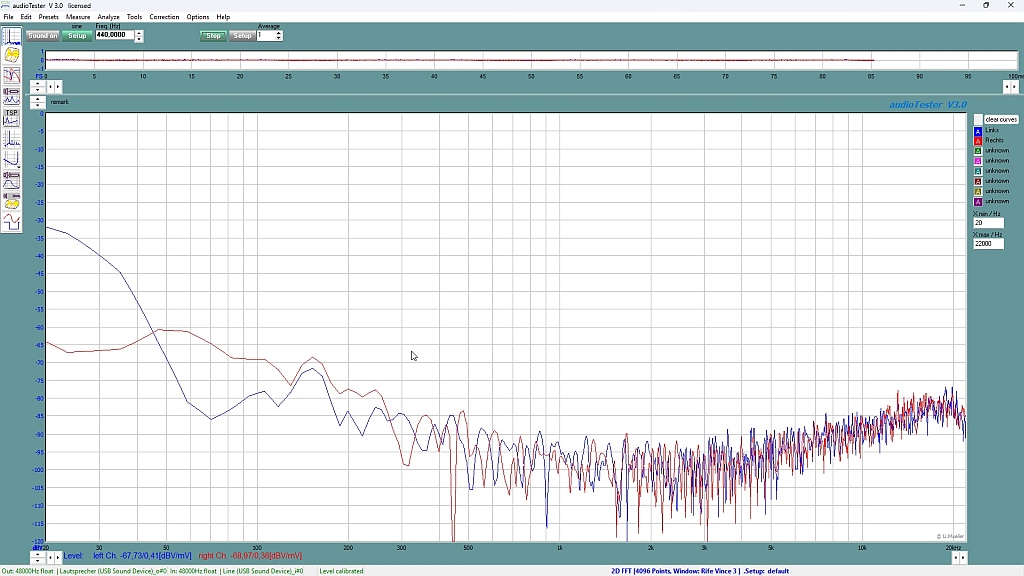Click the spectrum bottom-left scroll-right arrow
The width and height of the screenshot is (1024, 576).
pyautogui.click(x=57, y=558)
